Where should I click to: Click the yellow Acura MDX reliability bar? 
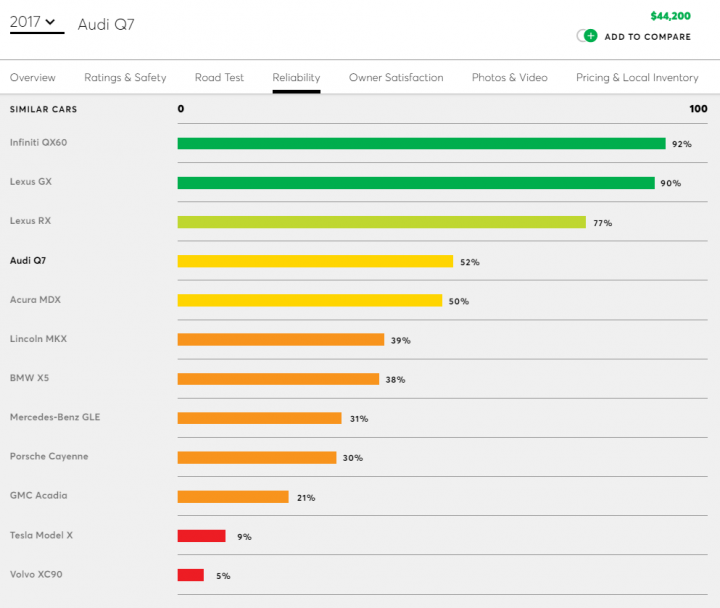(x=309, y=300)
